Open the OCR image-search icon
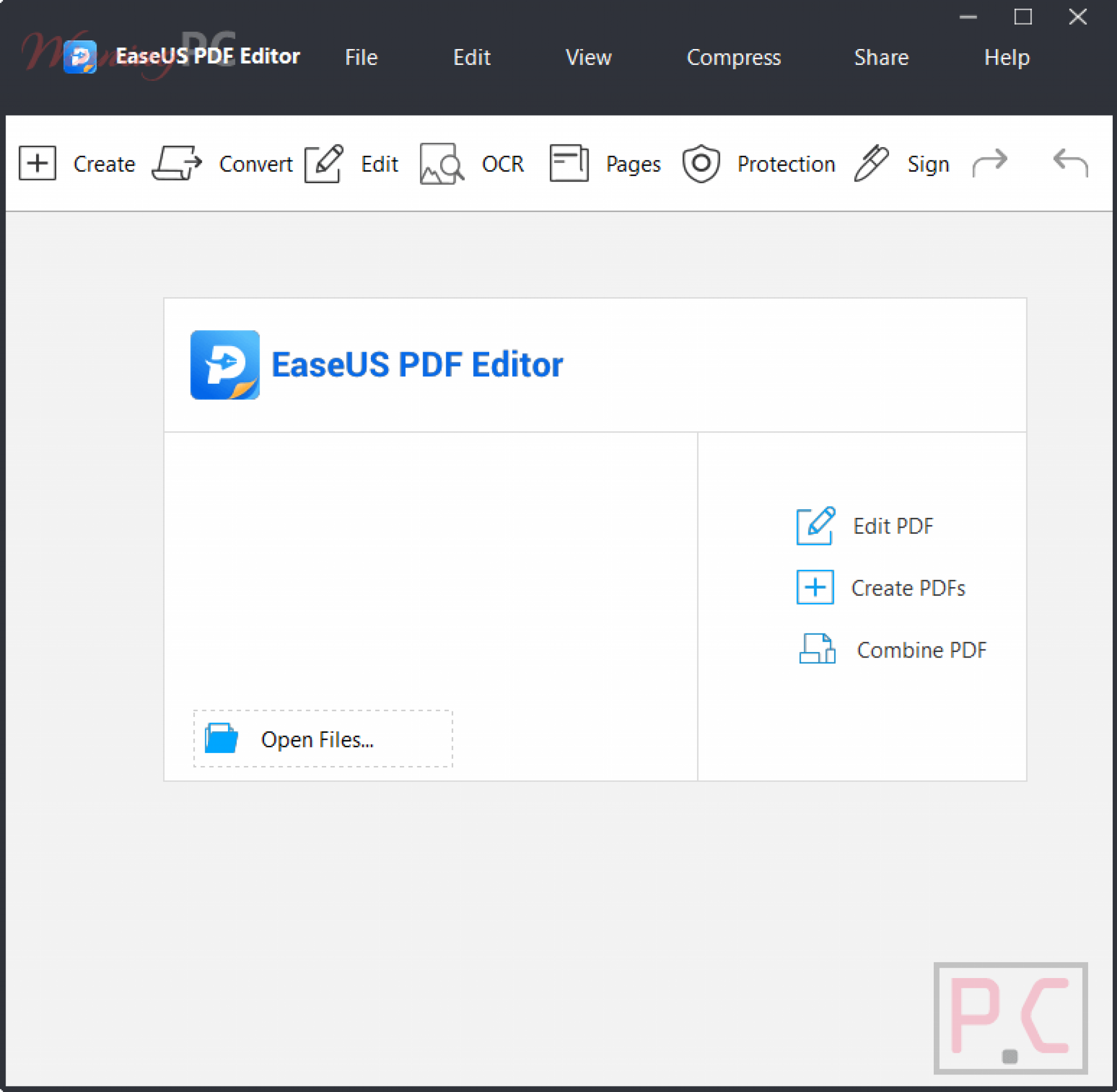 (442, 164)
